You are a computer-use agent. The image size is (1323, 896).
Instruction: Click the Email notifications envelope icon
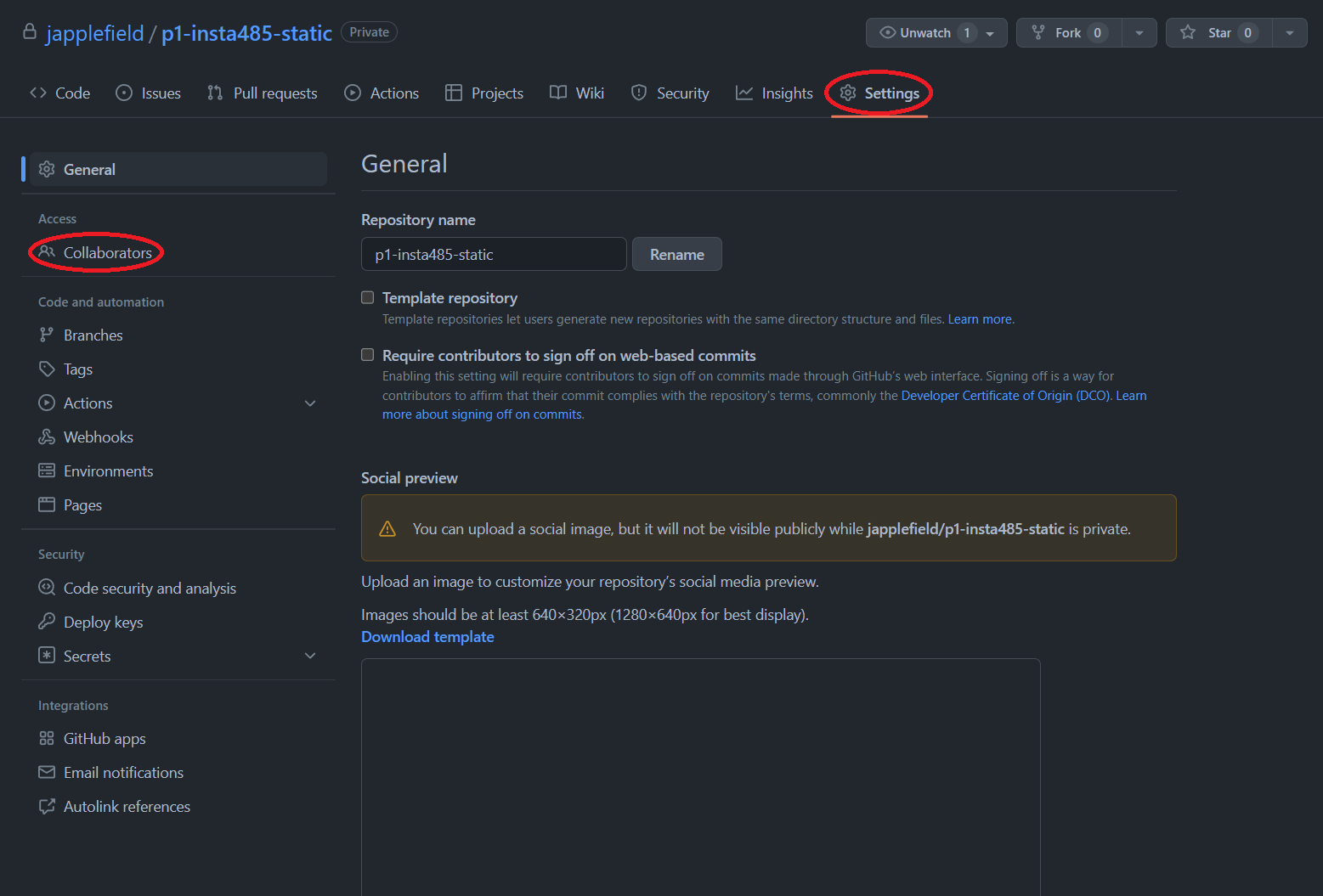pos(47,772)
